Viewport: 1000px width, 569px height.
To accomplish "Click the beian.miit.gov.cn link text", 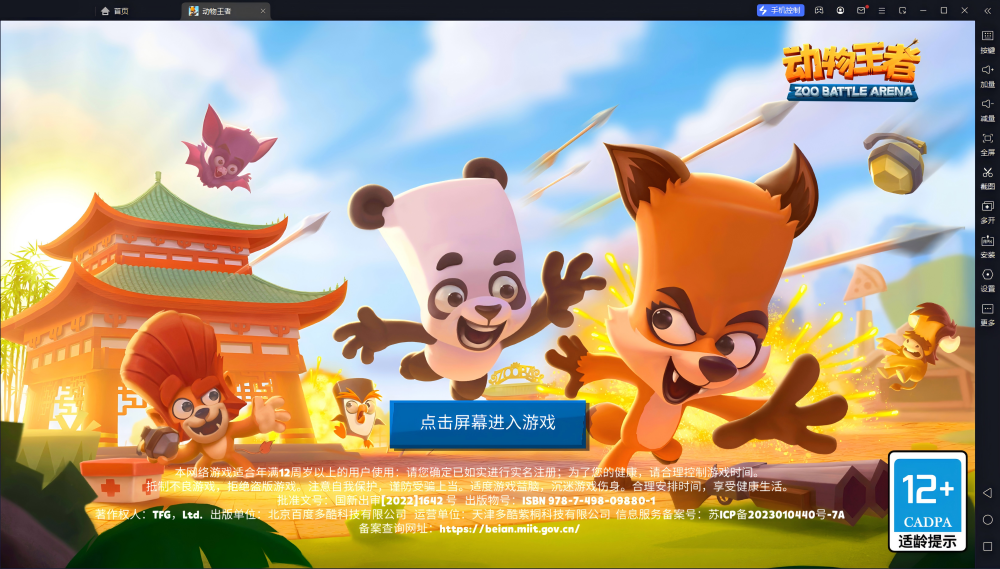I will click(x=510, y=528).
